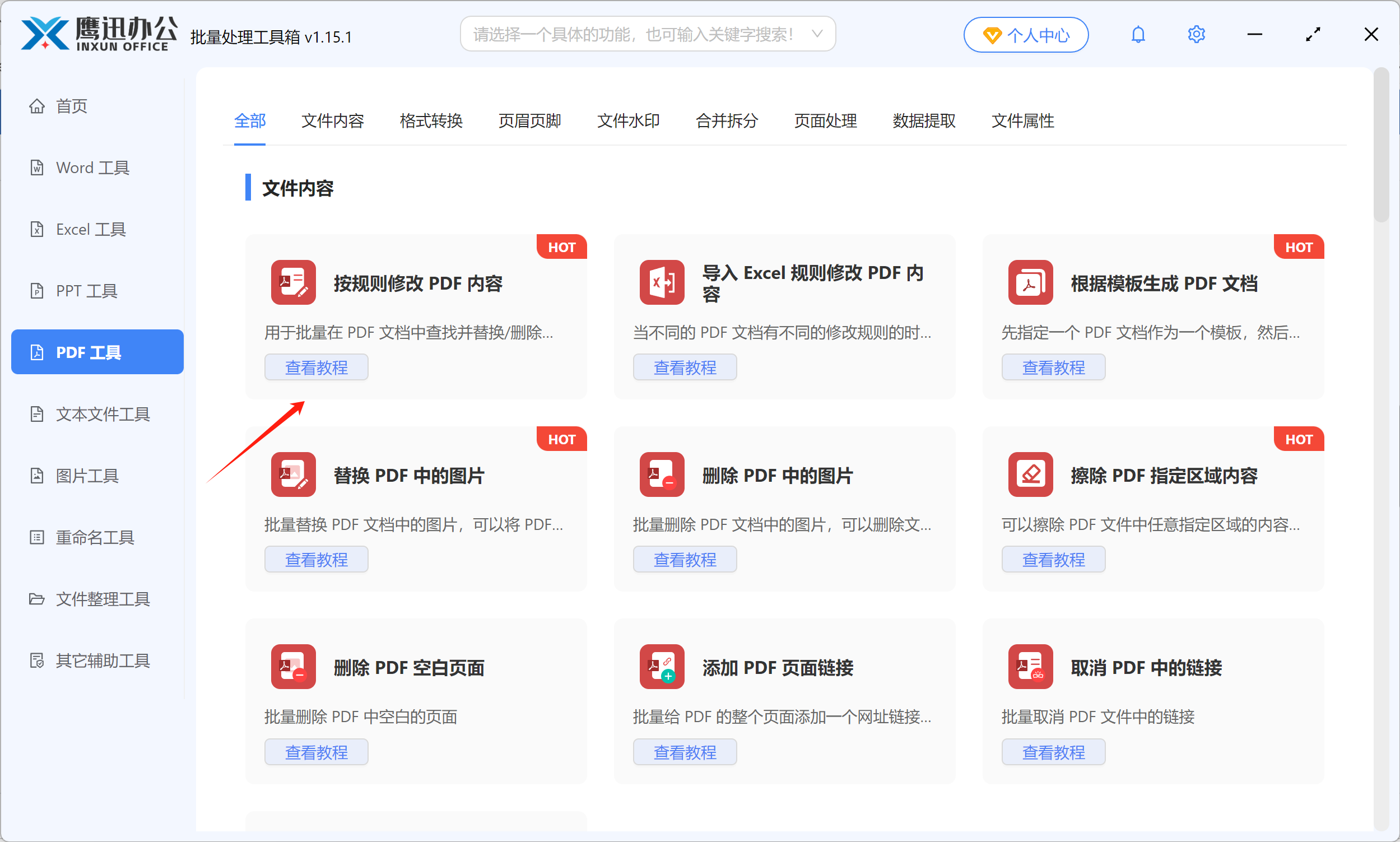Screen dimensions: 1400x842
Task: Expand the function search dropdown arrow
Action: [x=817, y=34]
